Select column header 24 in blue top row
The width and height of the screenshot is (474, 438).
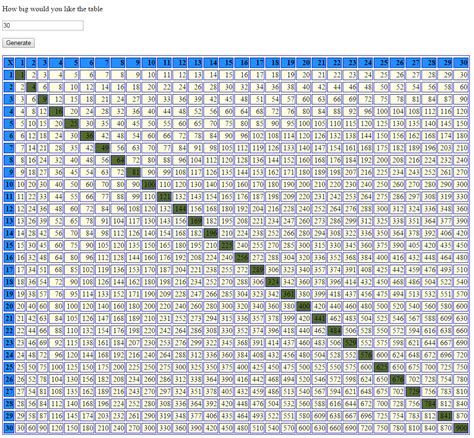click(366, 62)
